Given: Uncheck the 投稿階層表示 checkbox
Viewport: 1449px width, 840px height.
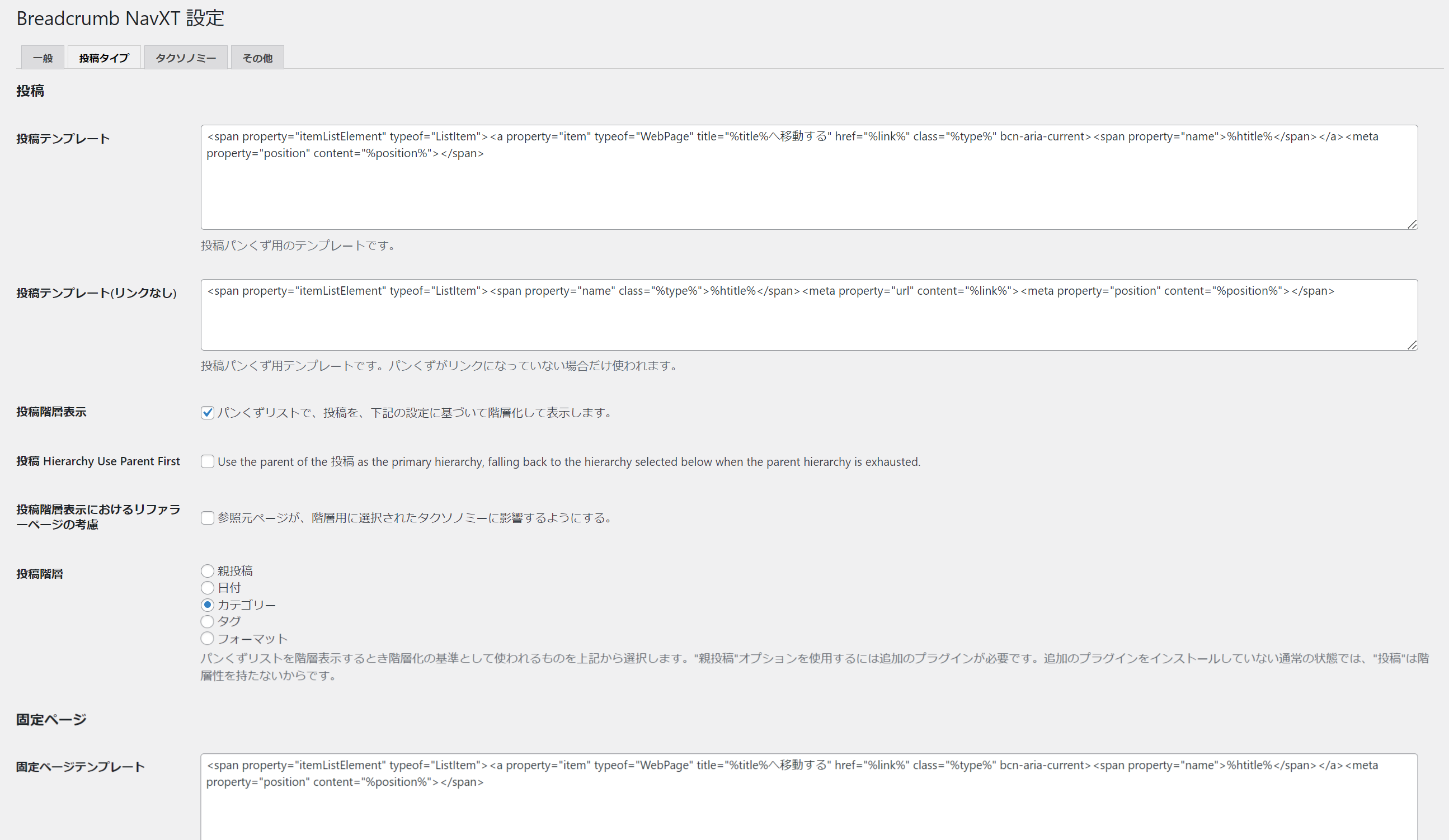Looking at the screenshot, I should click(x=208, y=412).
